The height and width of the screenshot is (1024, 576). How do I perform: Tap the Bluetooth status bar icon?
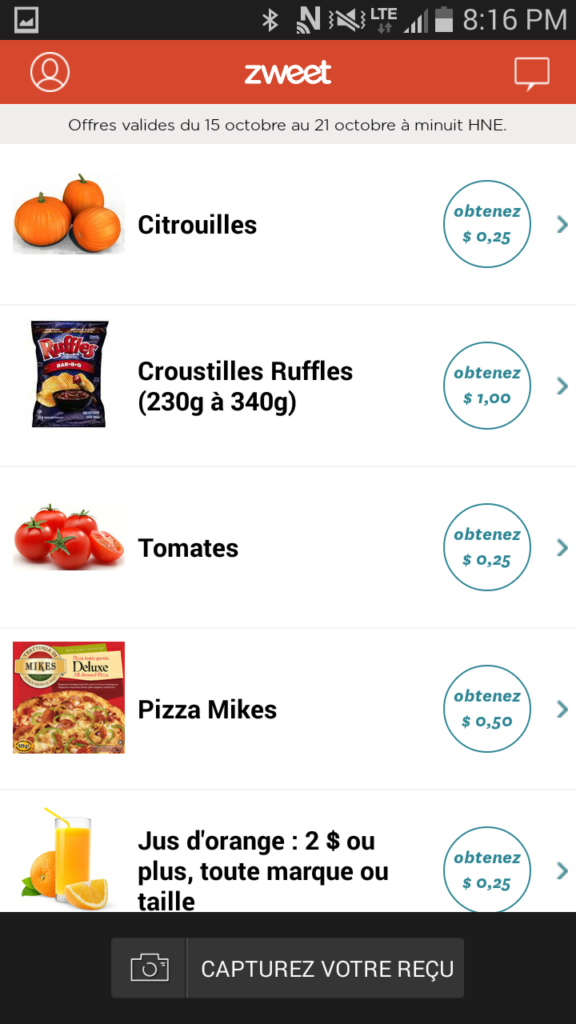point(270,20)
